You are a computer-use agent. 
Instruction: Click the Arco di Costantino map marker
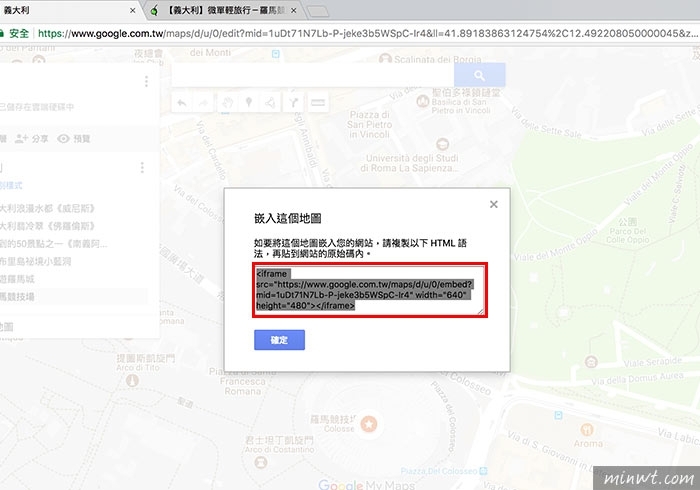261,462
